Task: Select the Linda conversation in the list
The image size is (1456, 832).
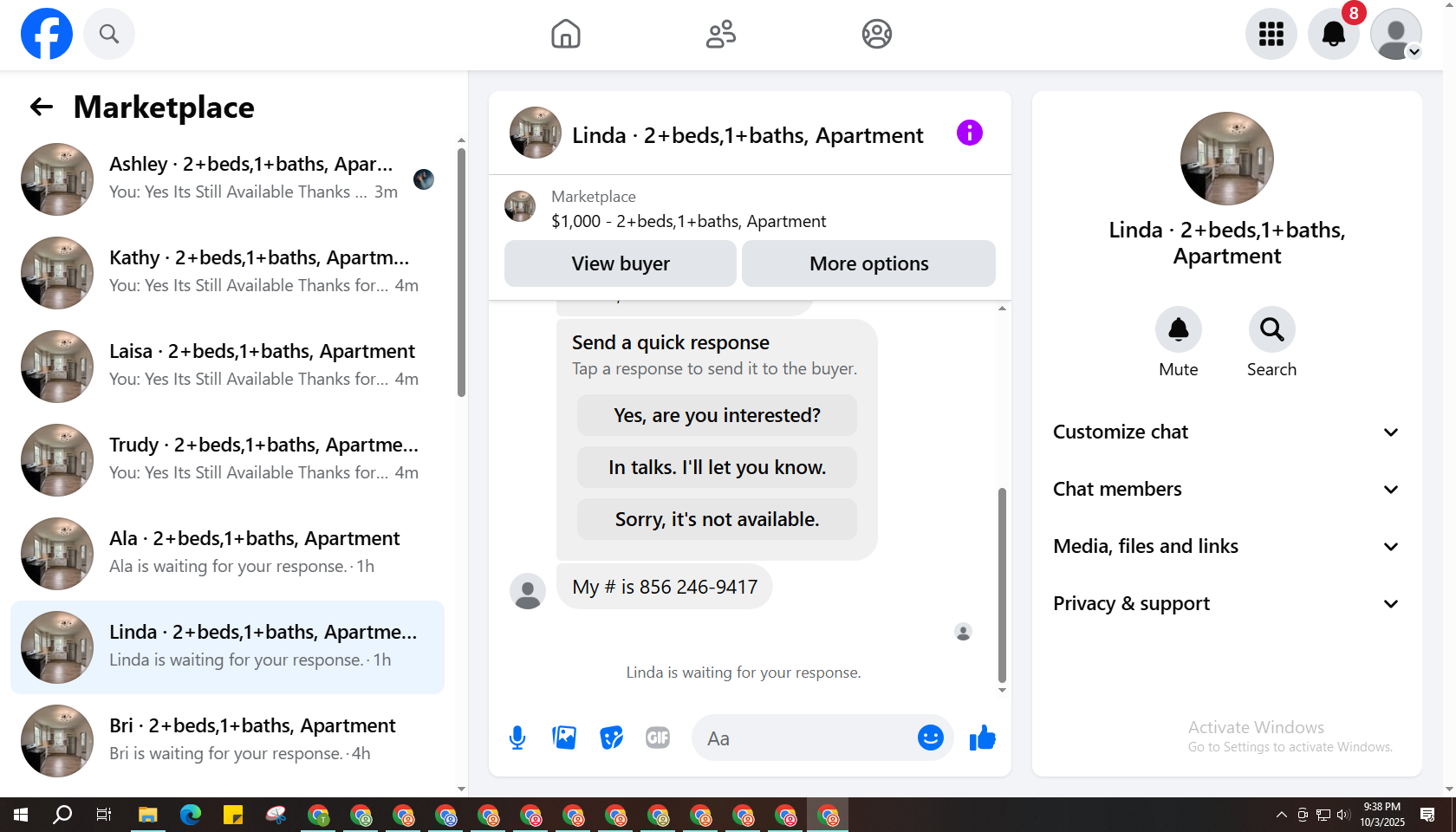Action: click(227, 647)
